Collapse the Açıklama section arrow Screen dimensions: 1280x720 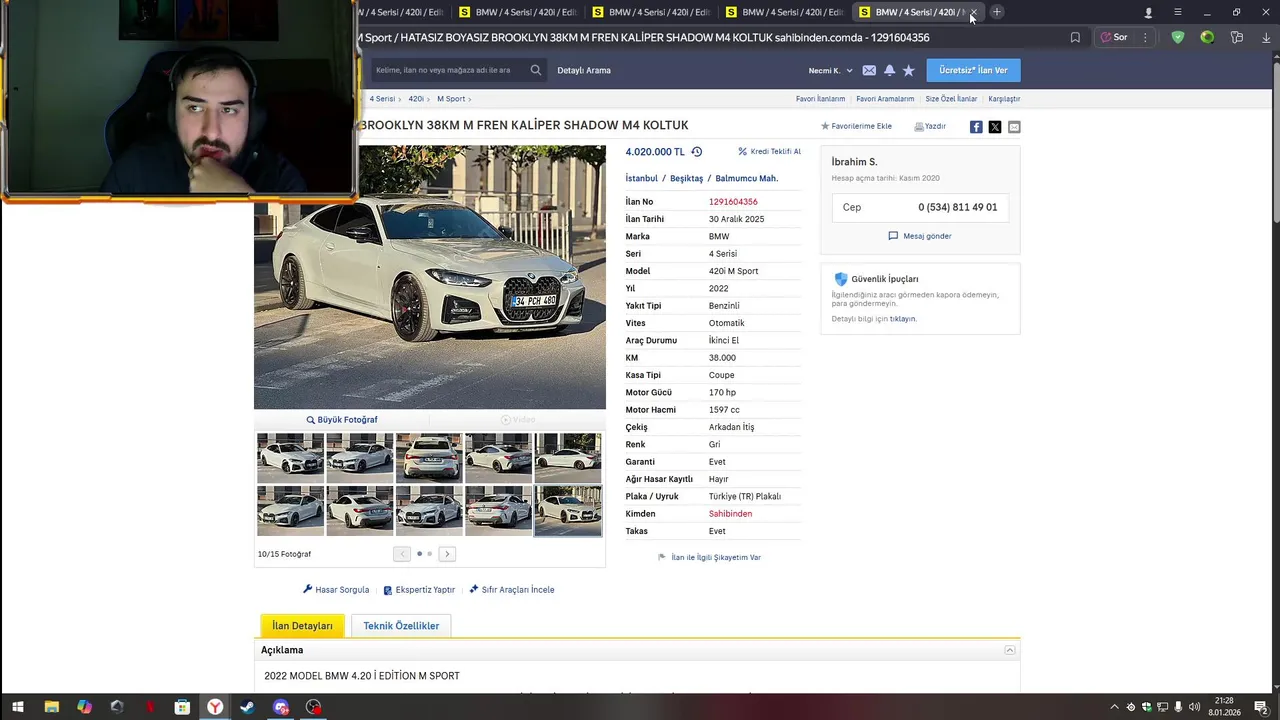pos(1010,650)
